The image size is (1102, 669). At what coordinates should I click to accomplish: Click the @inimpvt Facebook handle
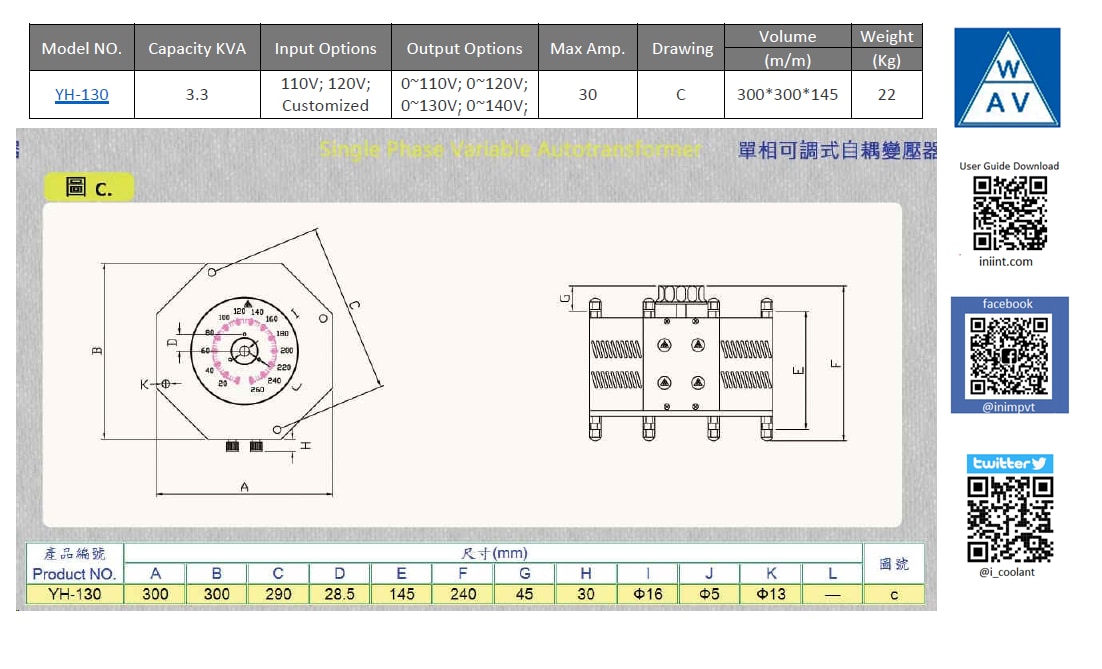(x=1008, y=406)
